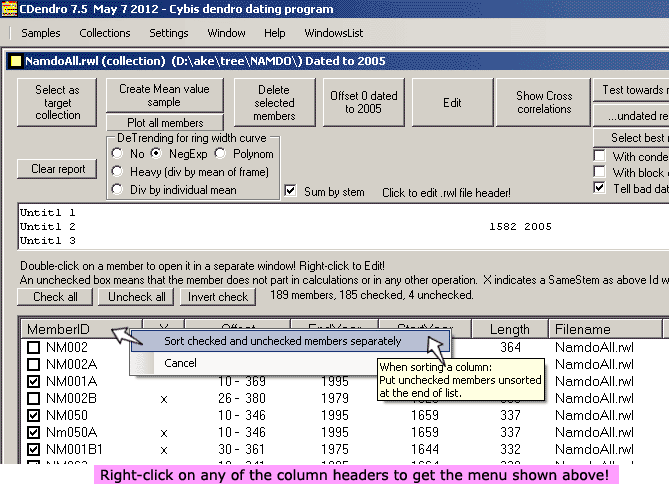
Task: Select Heavy (div by mean of frame) option
Action: point(117,172)
